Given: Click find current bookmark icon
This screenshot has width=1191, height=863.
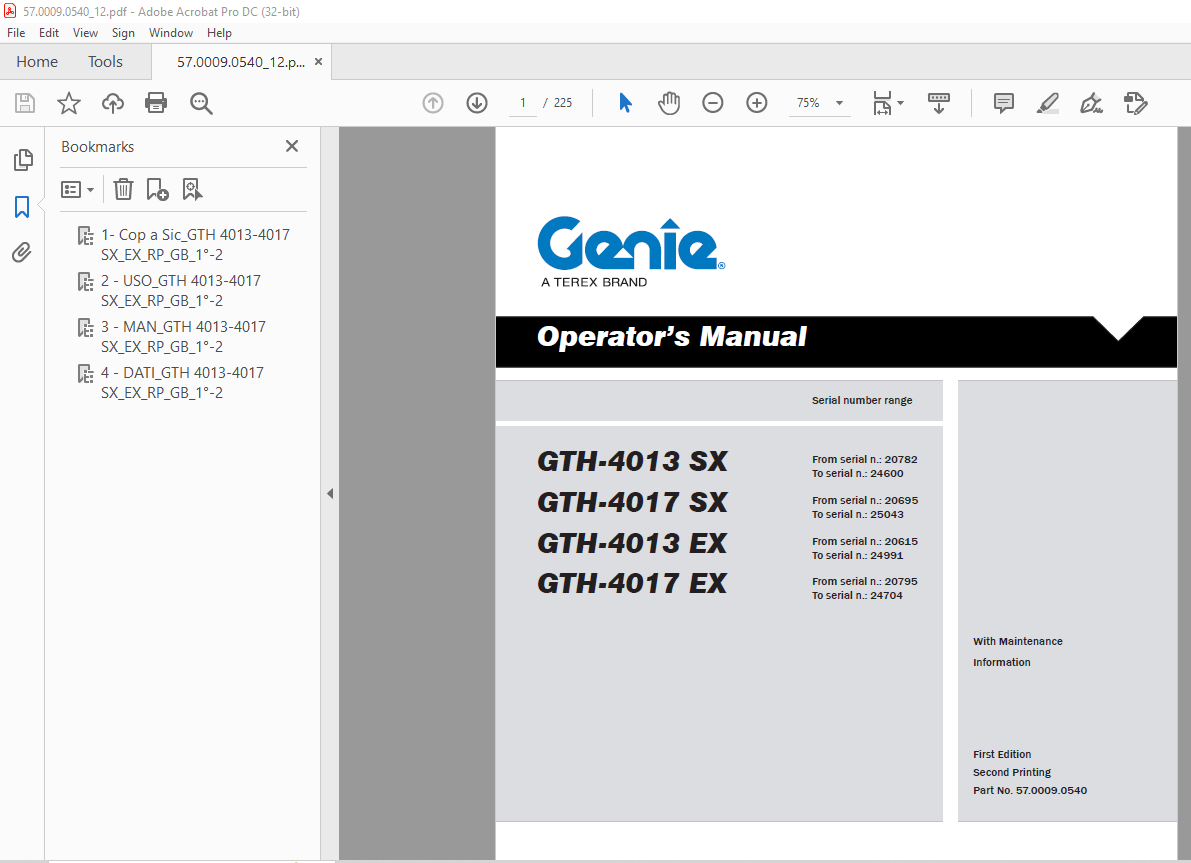Looking at the screenshot, I should 192,189.
